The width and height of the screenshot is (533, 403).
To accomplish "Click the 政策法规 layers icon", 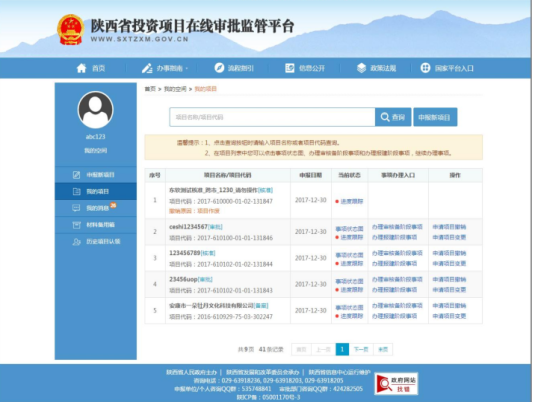I will pos(361,68).
